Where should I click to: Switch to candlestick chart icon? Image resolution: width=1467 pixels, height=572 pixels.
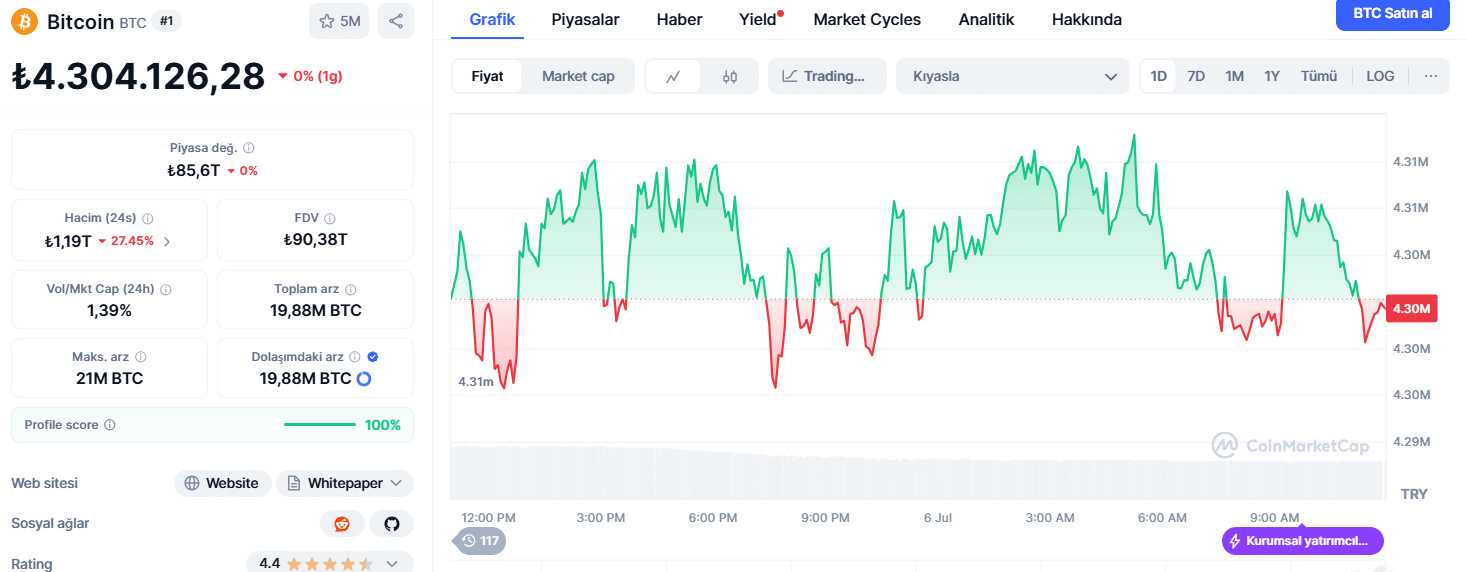pos(729,76)
